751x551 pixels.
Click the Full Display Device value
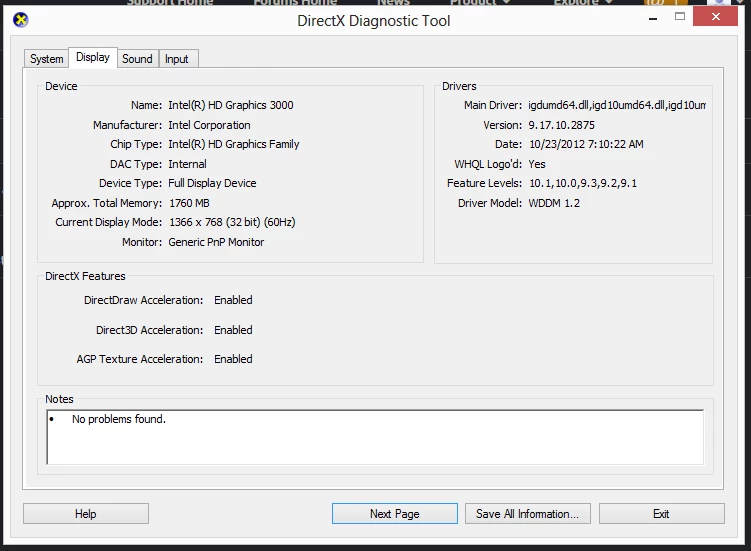(212, 184)
